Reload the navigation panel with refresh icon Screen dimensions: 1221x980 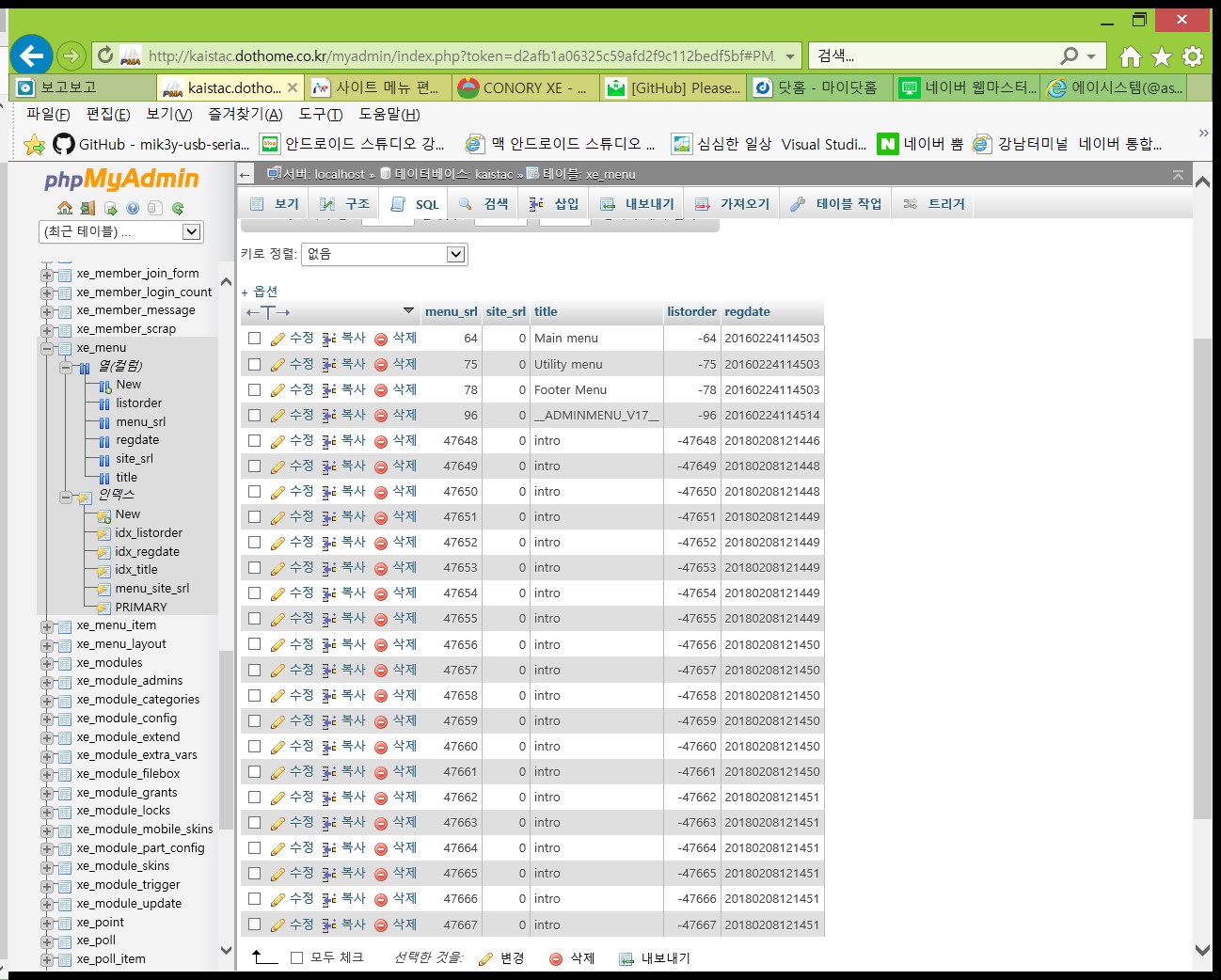pyautogui.click(x=177, y=207)
